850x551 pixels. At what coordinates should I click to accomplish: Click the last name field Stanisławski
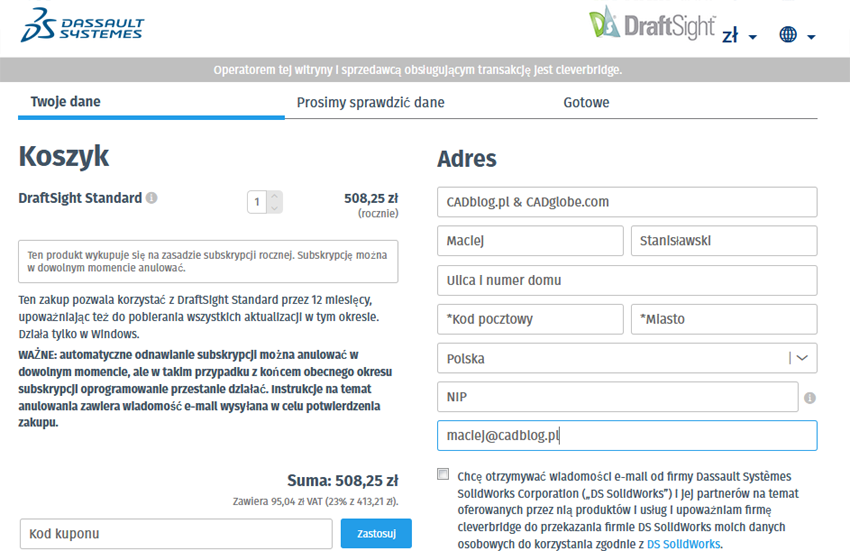(x=724, y=241)
